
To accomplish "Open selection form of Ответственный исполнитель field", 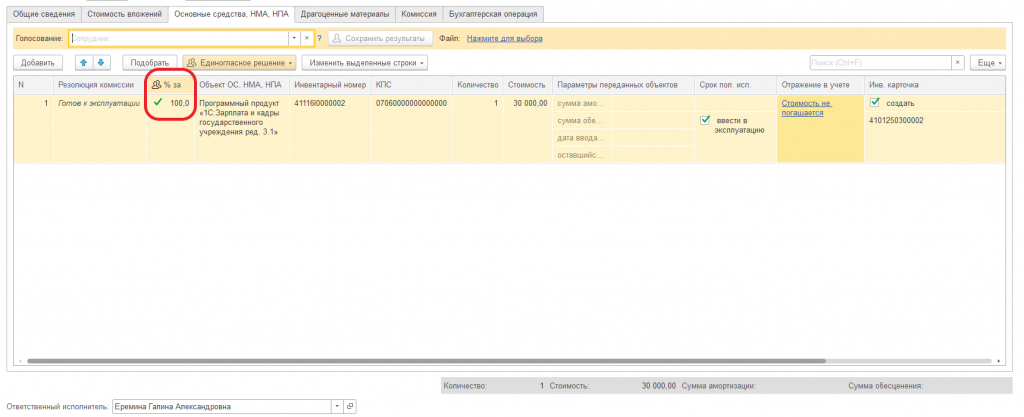I will tap(349, 407).
